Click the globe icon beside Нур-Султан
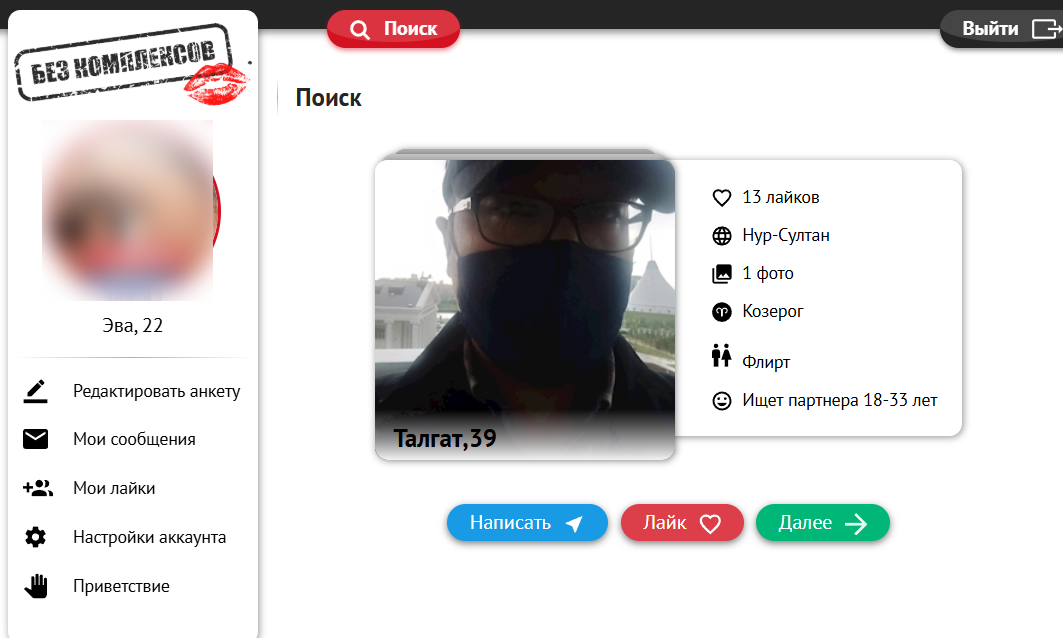The width and height of the screenshot is (1063, 638). pos(721,236)
